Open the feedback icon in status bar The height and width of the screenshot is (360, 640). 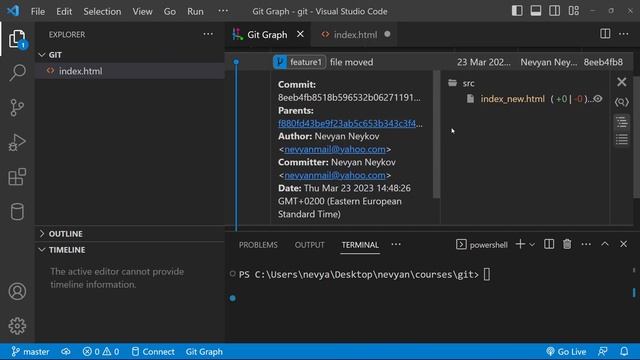pos(603,351)
